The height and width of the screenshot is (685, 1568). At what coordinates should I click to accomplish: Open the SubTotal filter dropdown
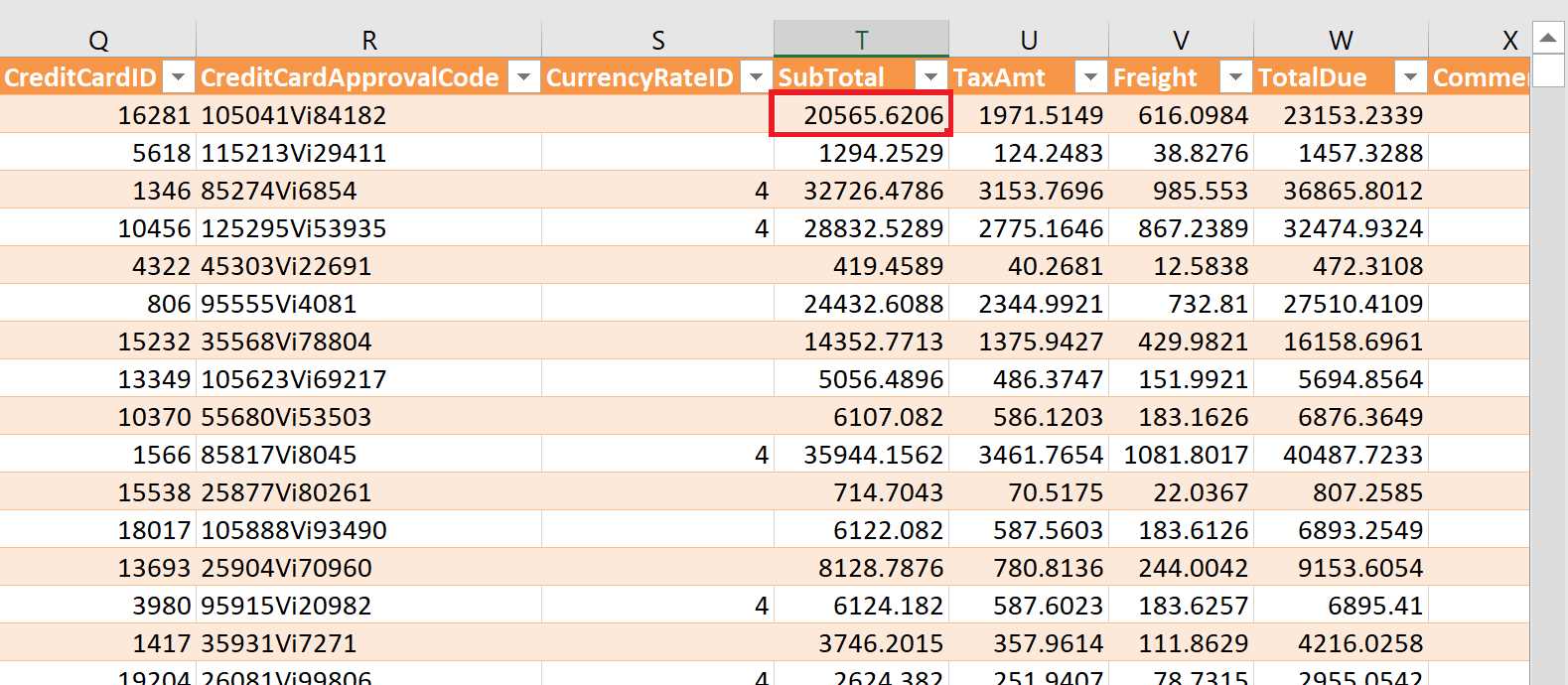(x=931, y=76)
